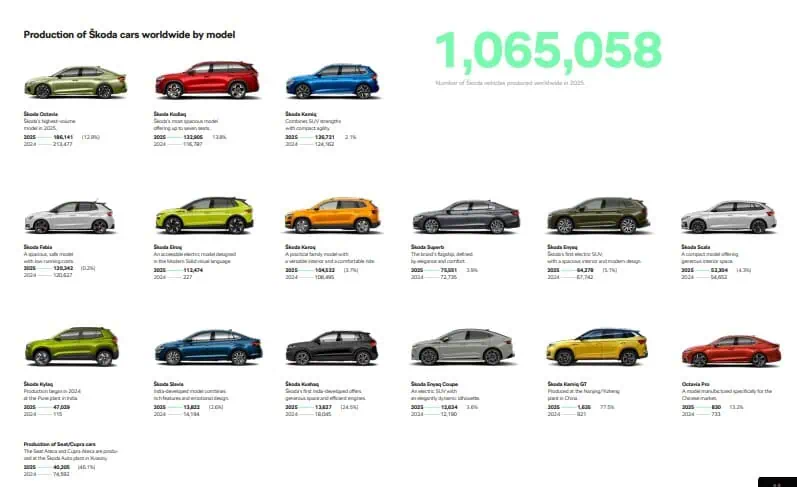Viewport: 797px width, 487px height.
Task: Click the description 'An electric SUV with an elegantly dynamic silhouette'
Action: (445, 395)
